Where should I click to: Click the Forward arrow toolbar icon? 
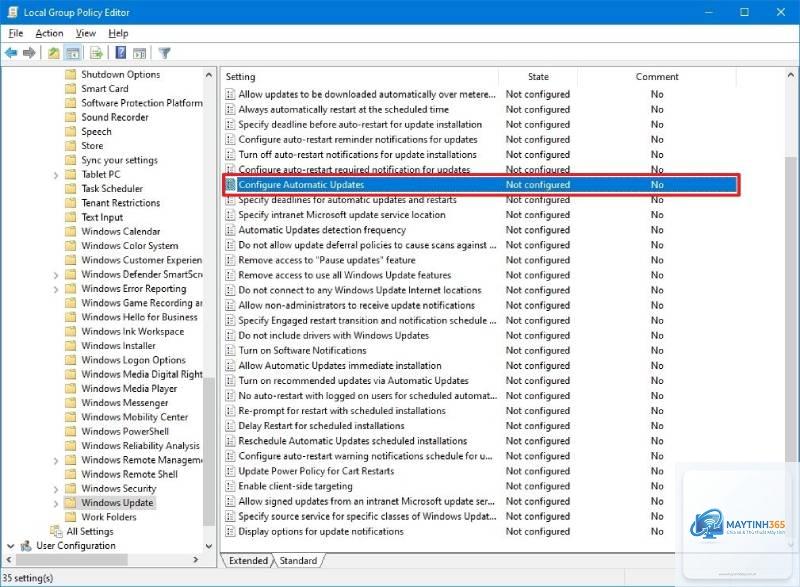tap(29, 53)
